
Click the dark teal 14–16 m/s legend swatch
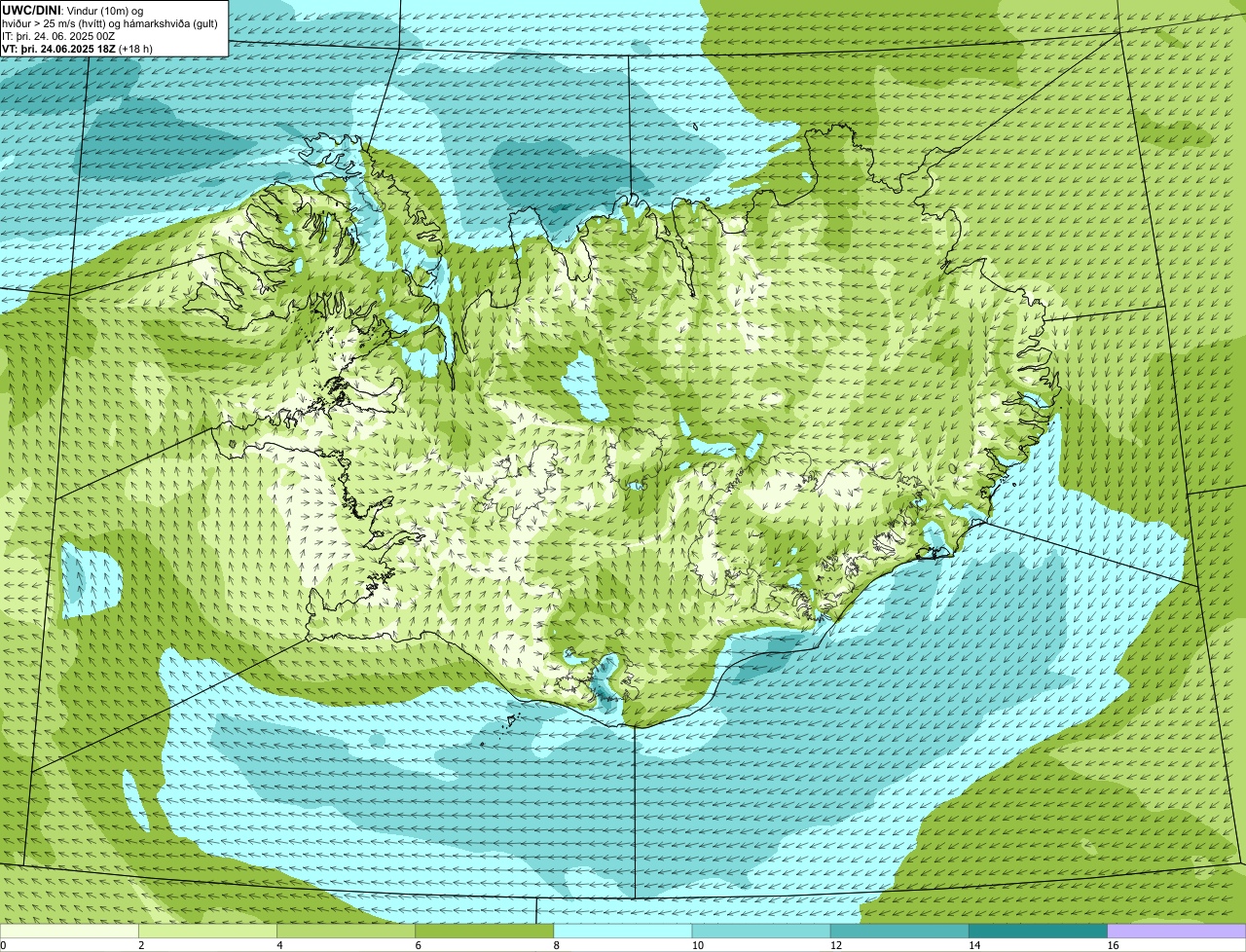click(1039, 932)
